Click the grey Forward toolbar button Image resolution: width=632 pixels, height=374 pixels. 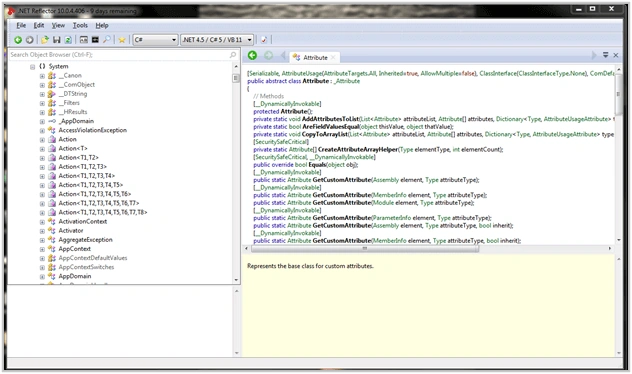29,39
